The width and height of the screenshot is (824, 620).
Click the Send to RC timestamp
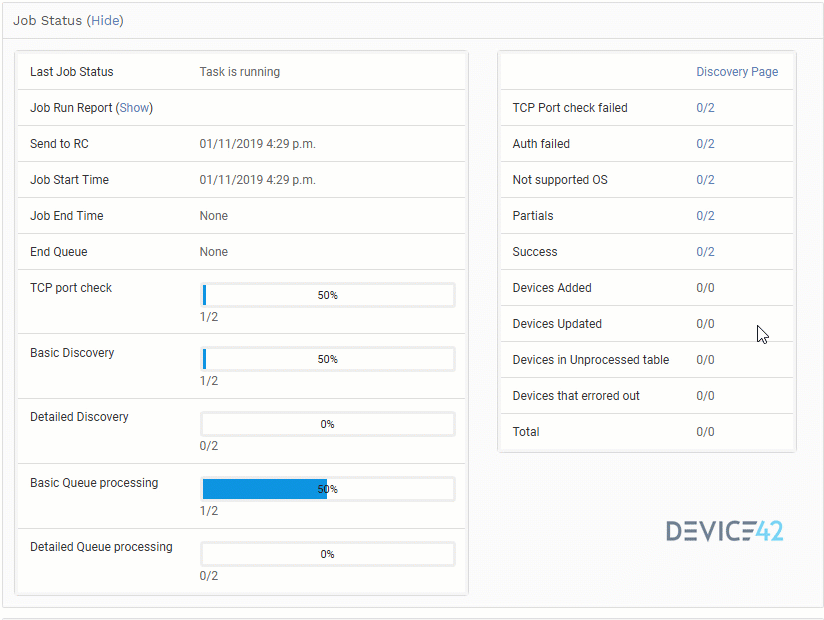coord(257,144)
